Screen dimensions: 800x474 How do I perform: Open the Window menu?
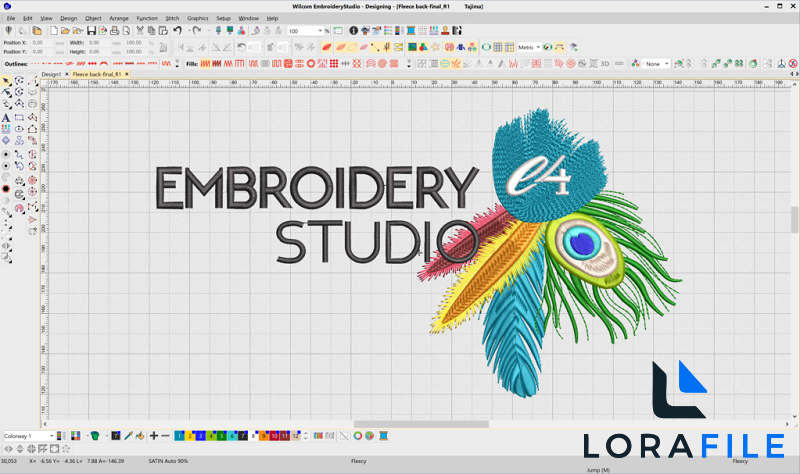coord(248,18)
